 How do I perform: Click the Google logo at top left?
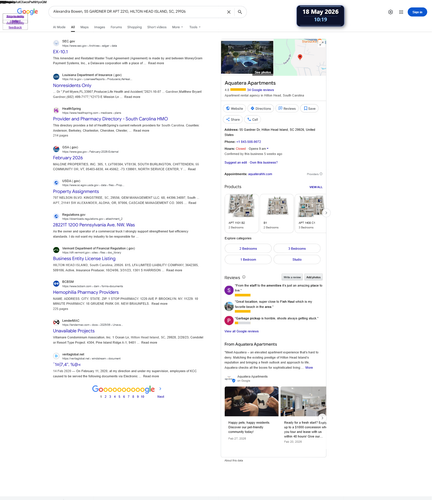click(x=27, y=11)
